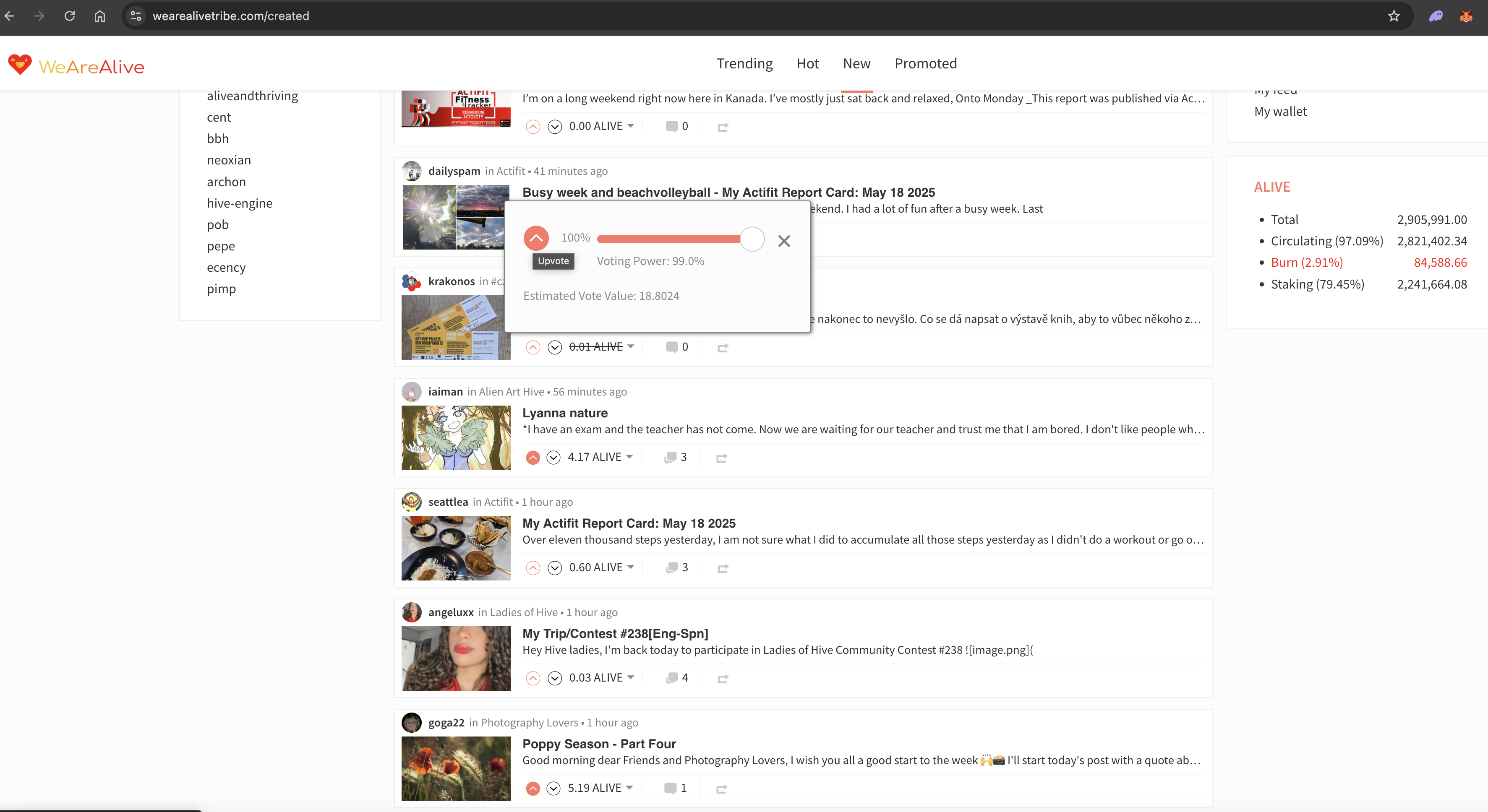
Task: Reload the page with the refresh icon
Action: [x=70, y=16]
